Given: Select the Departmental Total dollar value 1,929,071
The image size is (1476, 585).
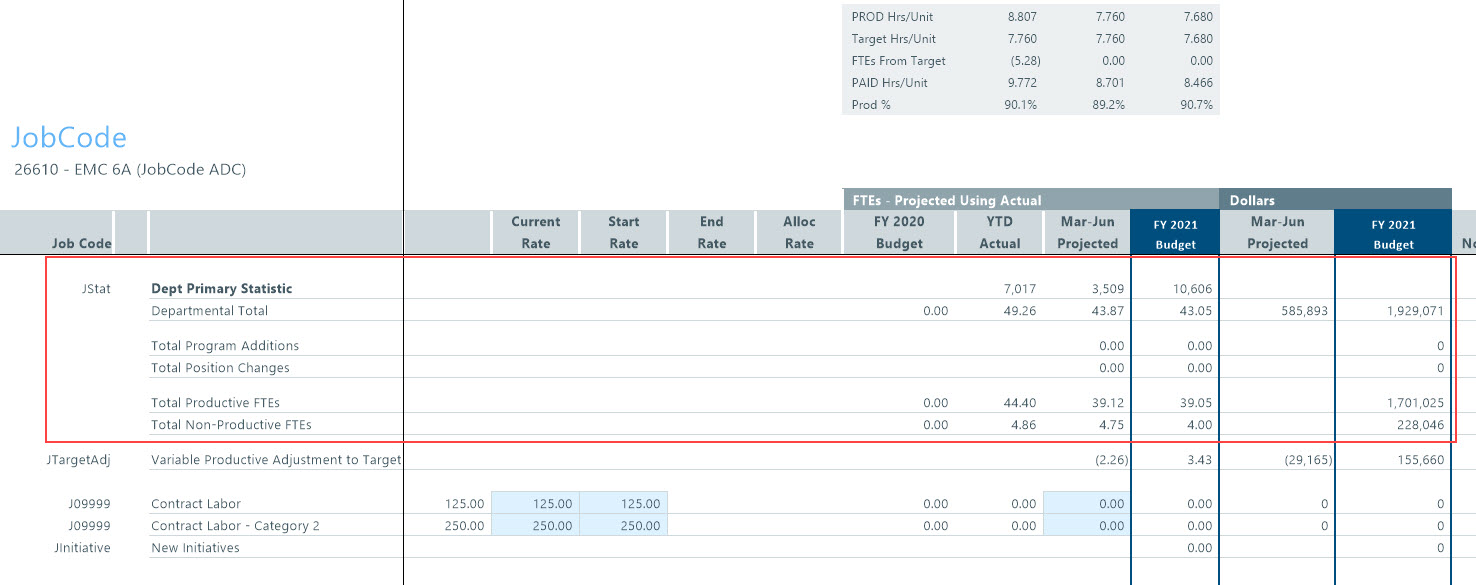Looking at the screenshot, I should (x=1410, y=311).
